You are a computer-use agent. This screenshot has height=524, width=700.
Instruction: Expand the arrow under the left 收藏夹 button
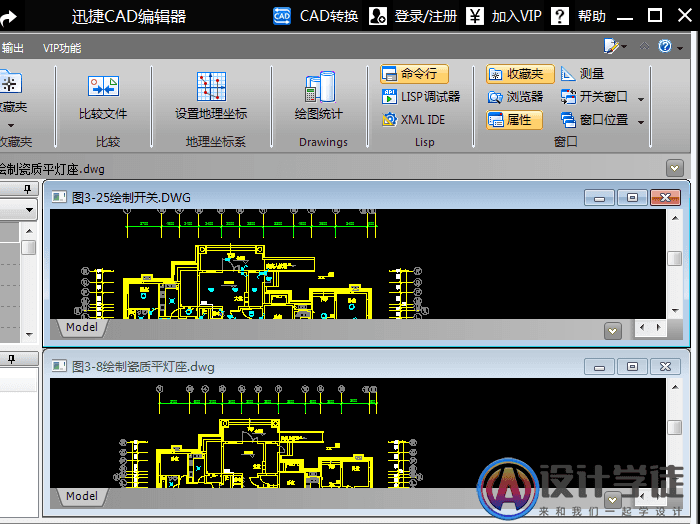pyautogui.click(x=11, y=125)
